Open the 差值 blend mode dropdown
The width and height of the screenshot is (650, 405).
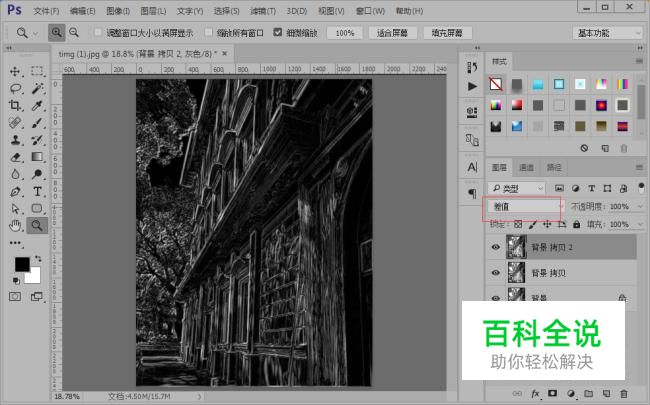522,206
